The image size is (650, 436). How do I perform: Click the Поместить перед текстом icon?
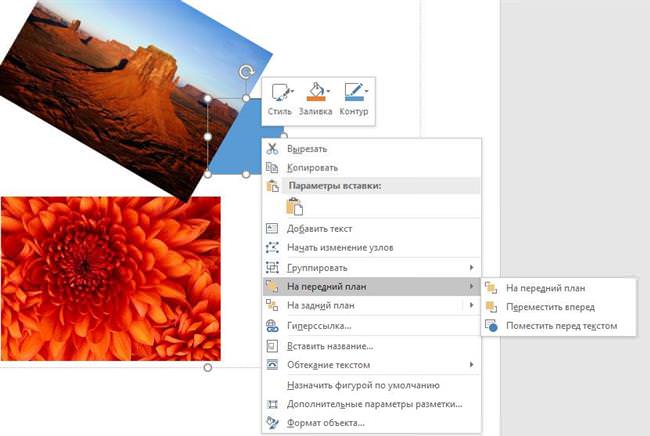pyautogui.click(x=491, y=326)
